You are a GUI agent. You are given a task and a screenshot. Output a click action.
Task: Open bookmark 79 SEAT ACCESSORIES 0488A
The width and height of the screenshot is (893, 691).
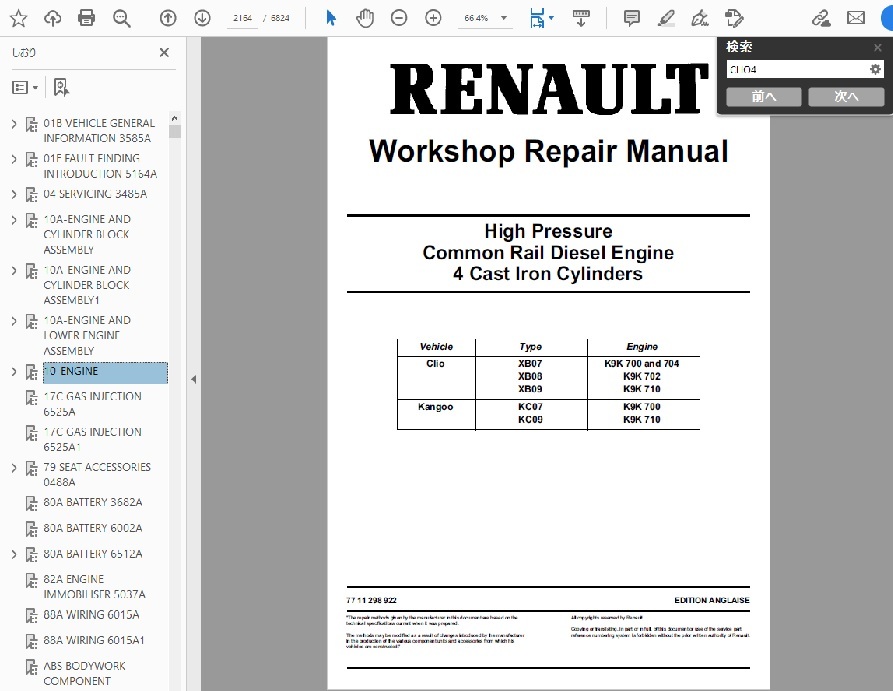point(97,475)
